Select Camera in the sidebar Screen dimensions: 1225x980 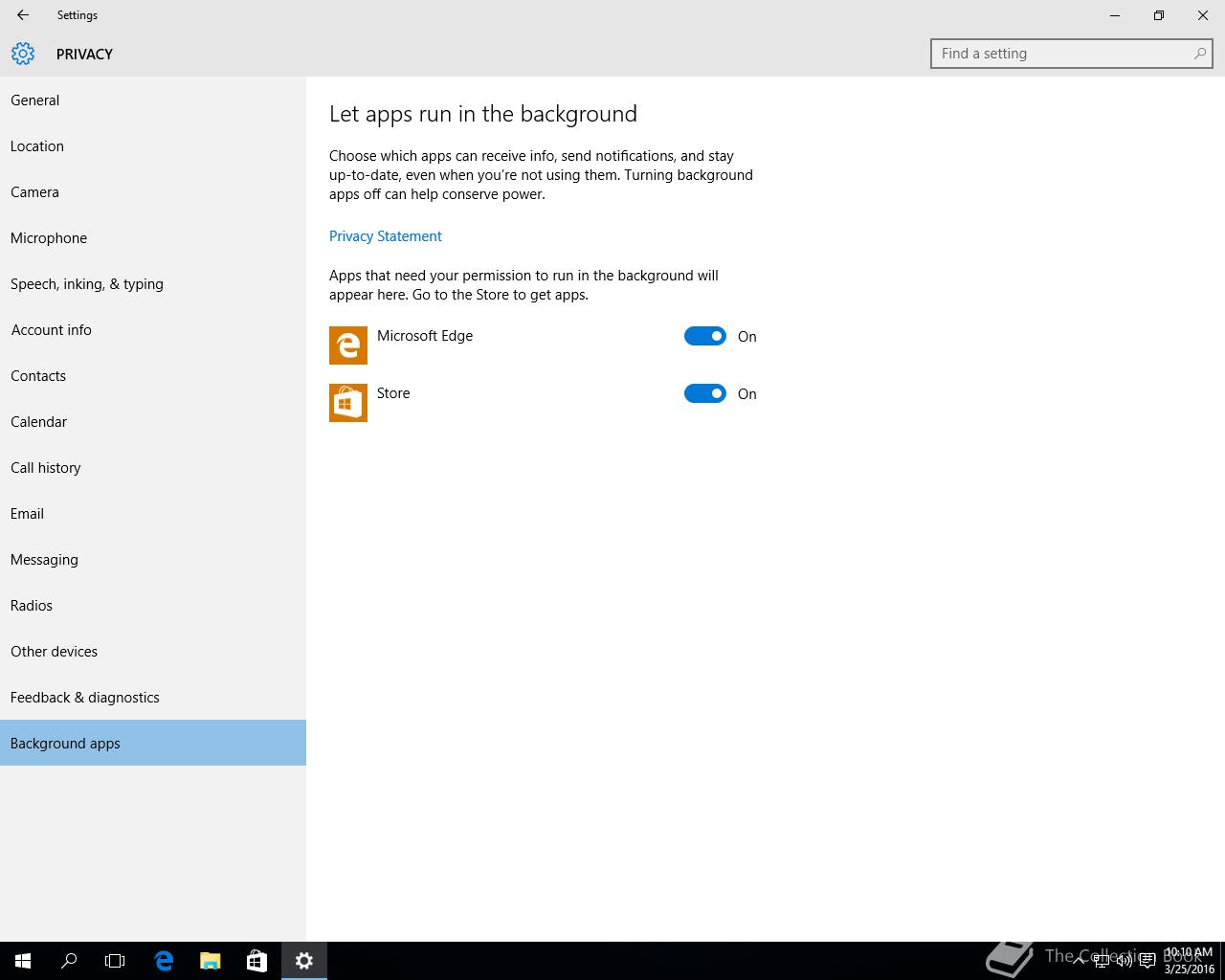coord(153,192)
